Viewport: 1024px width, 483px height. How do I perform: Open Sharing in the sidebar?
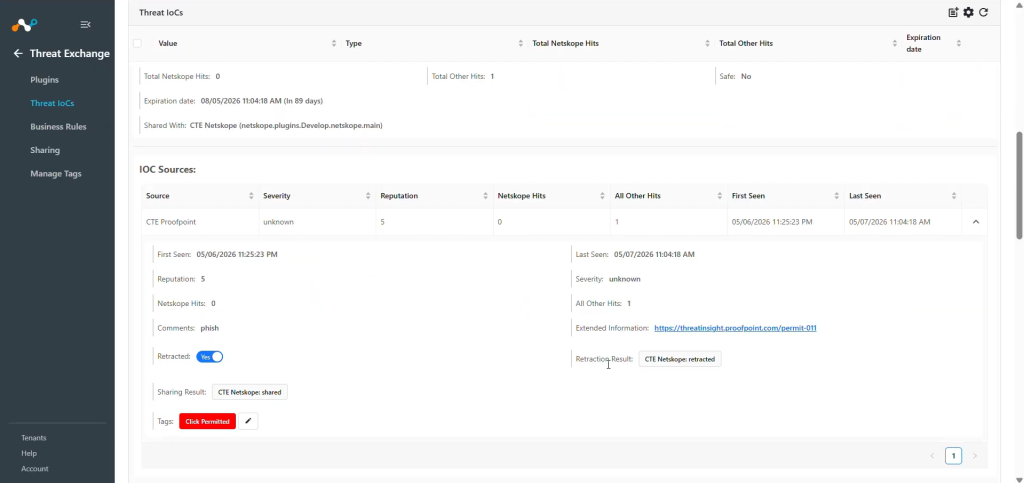coord(45,150)
